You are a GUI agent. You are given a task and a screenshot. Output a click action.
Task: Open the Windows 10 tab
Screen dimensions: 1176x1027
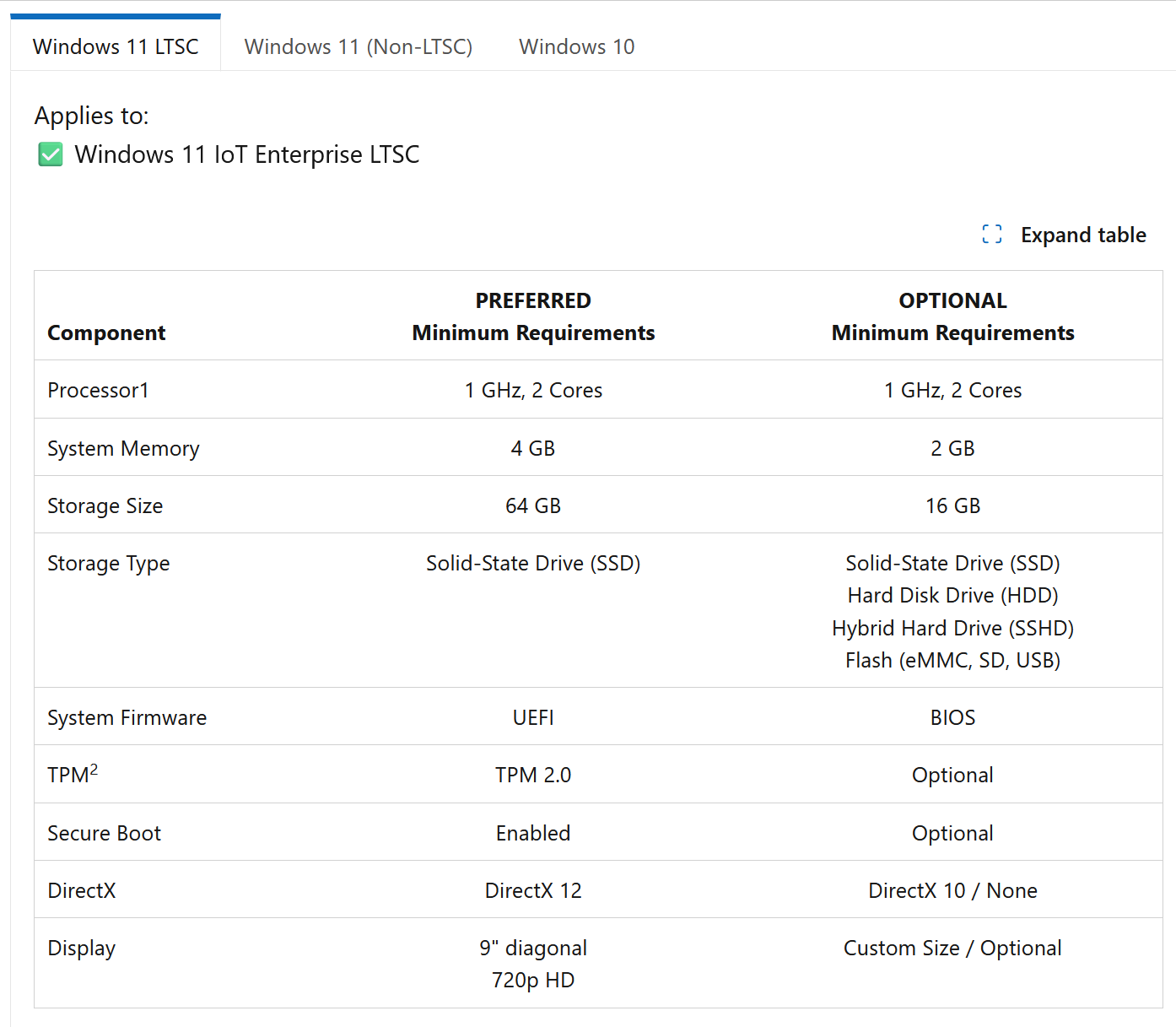pyautogui.click(x=577, y=46)
